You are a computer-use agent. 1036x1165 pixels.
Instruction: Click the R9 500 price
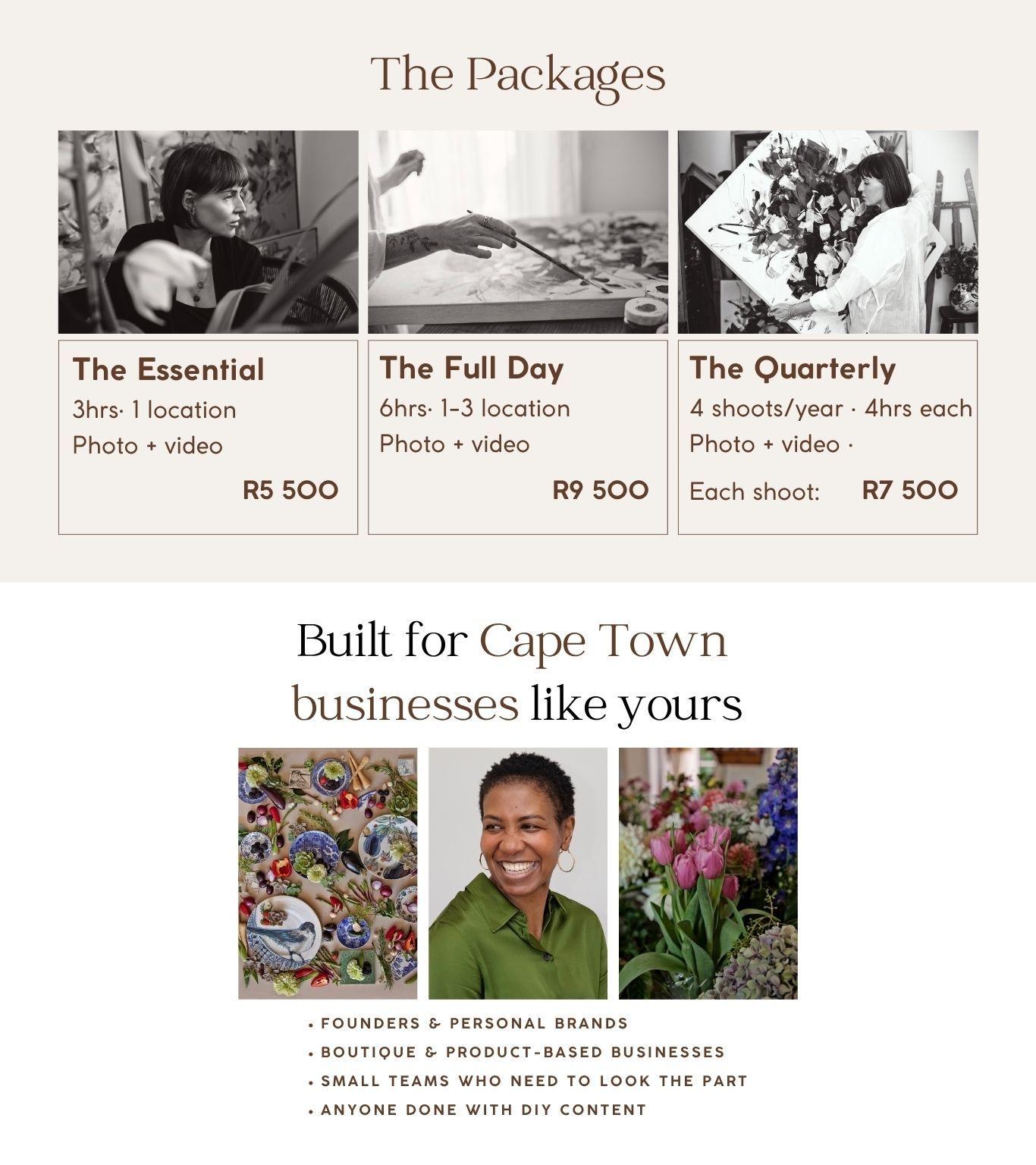(x=601, y=490)
